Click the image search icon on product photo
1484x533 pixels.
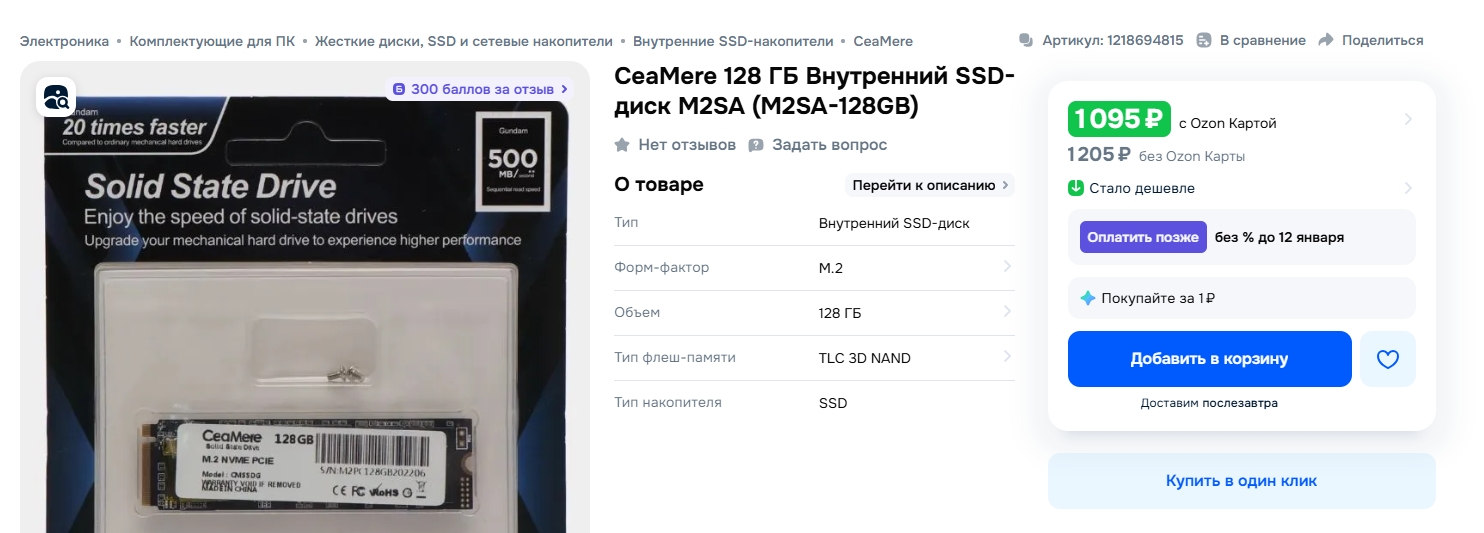pos(56,97)
